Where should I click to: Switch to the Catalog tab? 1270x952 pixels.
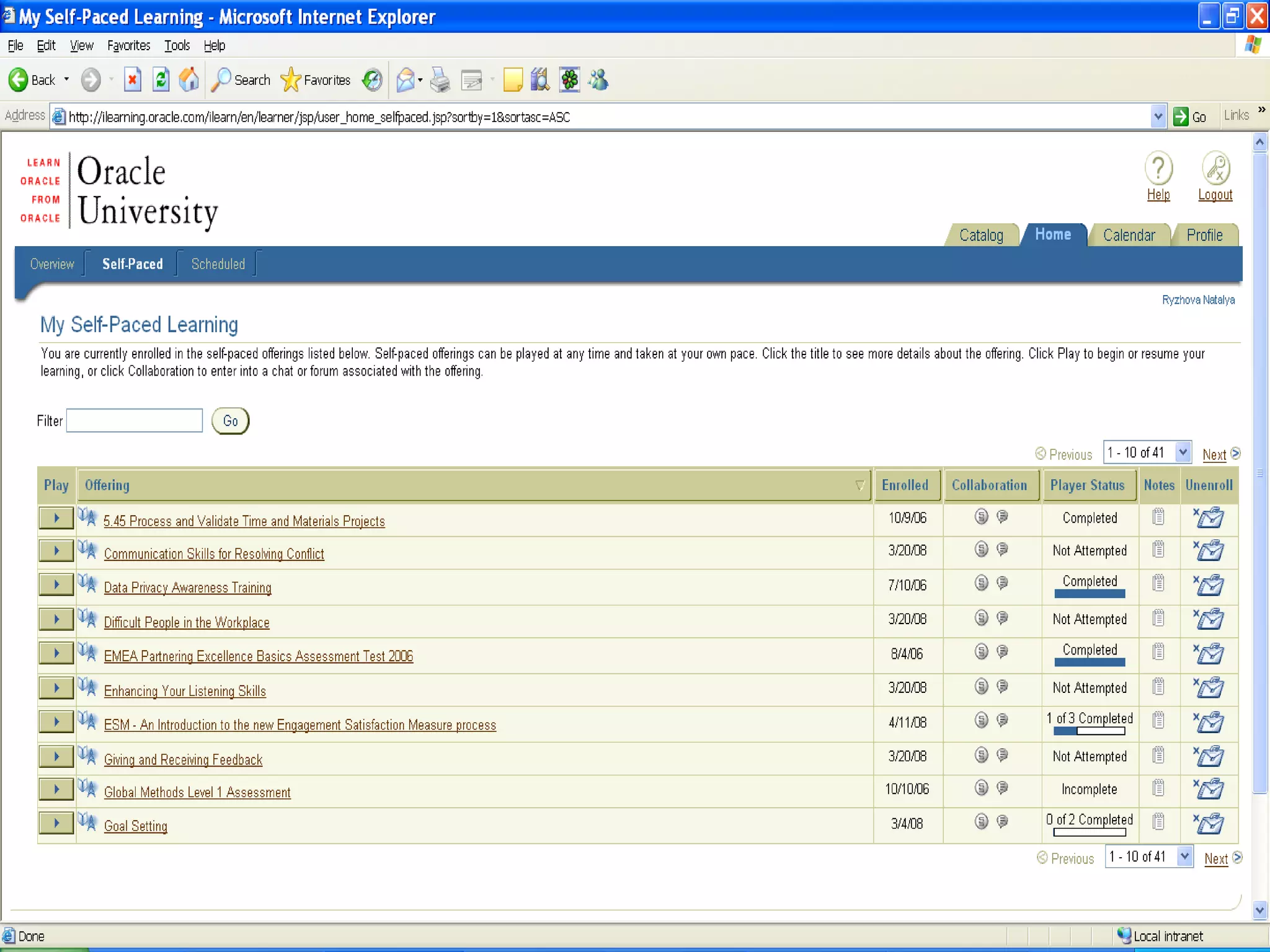980,236
